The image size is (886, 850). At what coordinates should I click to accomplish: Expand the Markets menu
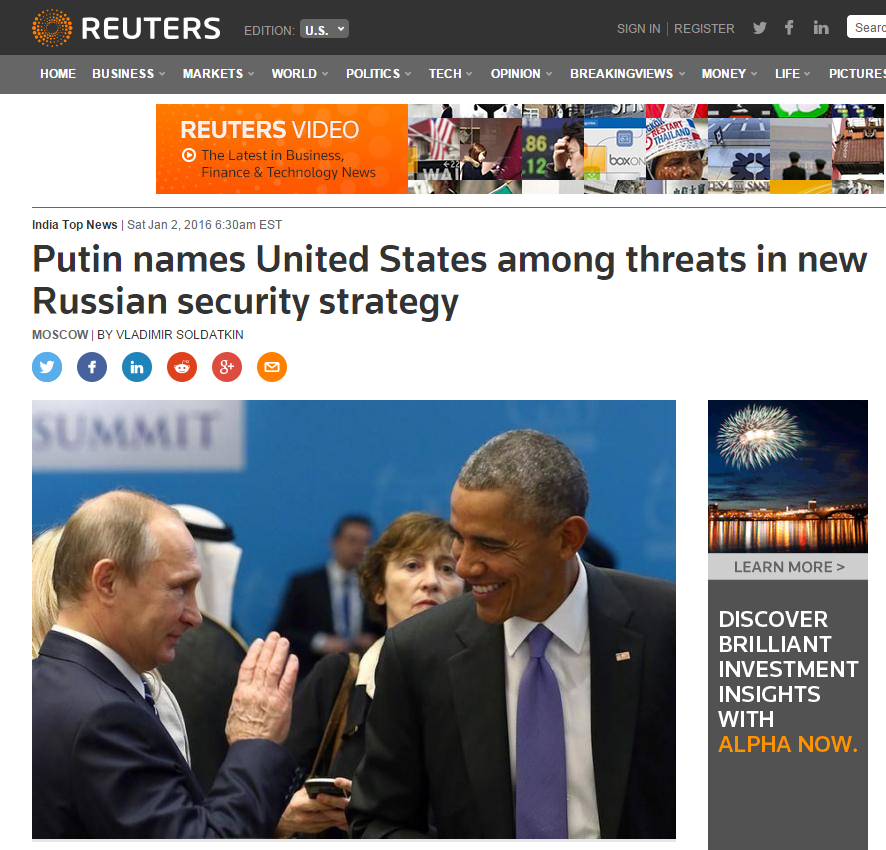pos(219,74)
